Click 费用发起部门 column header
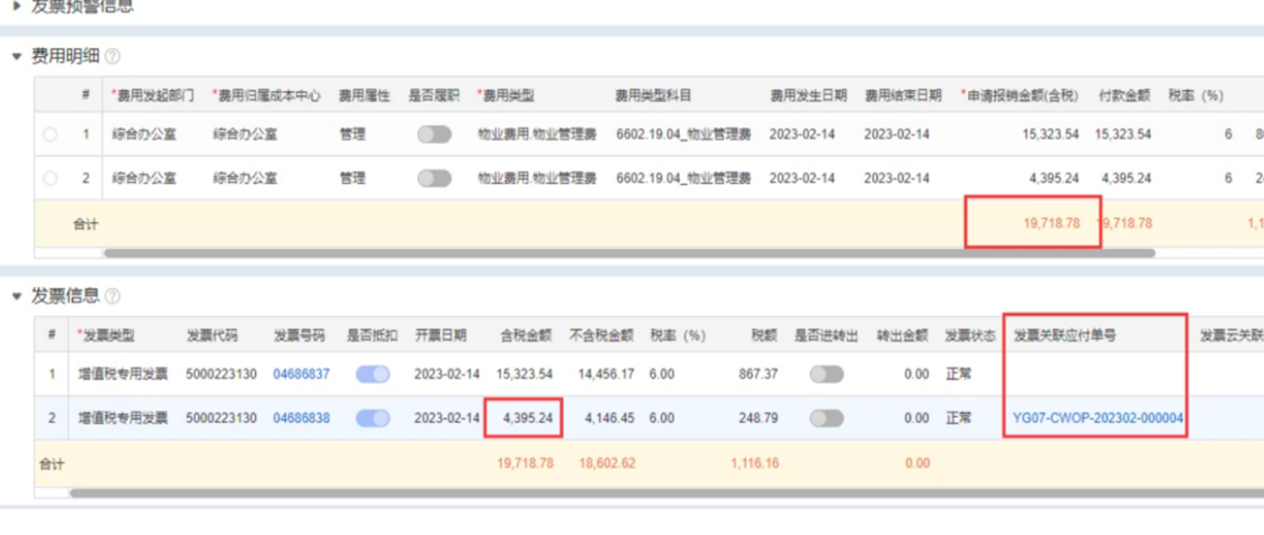Screen dimensions: 1264x535 click(x=153, y=96)
